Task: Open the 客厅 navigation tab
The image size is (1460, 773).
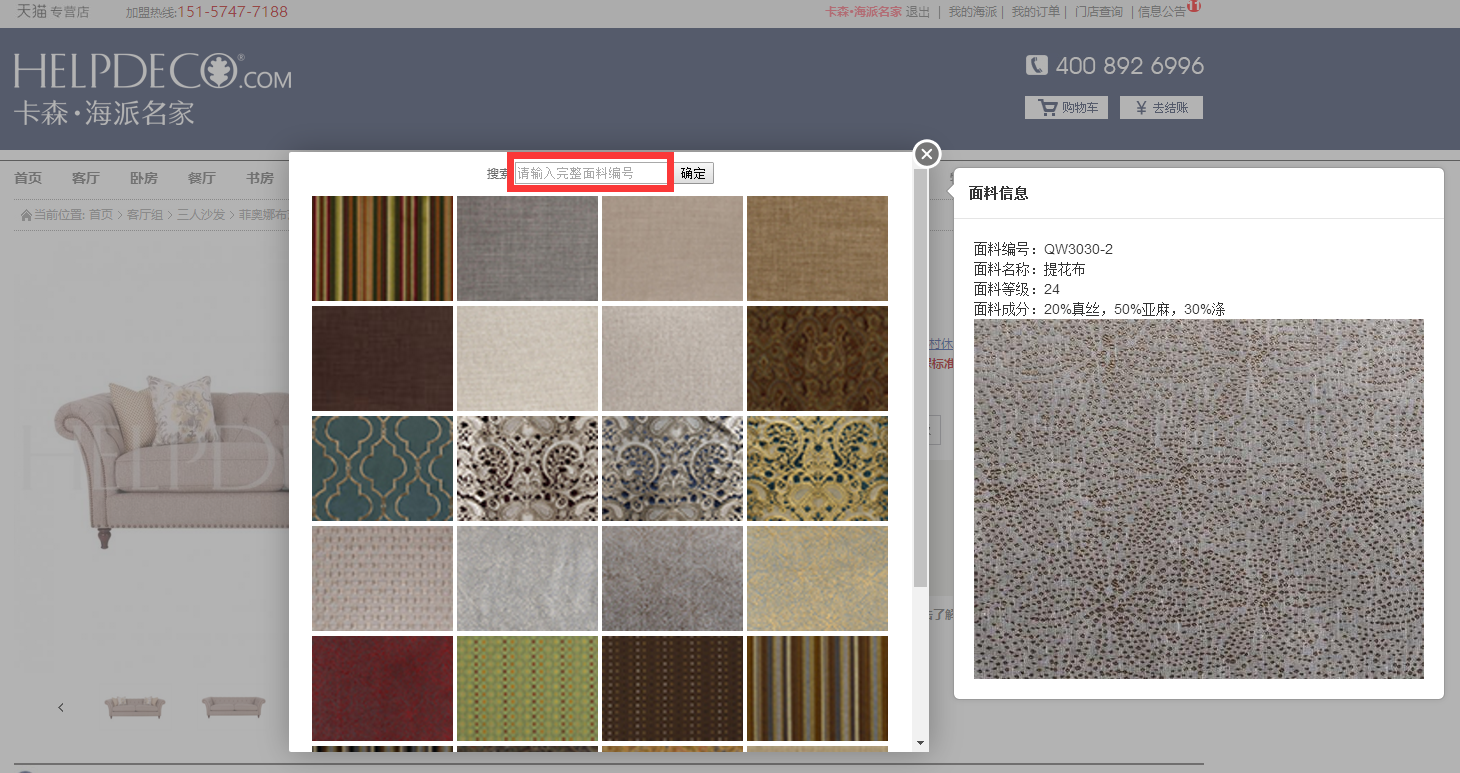Action: click(x=86, y=178)
